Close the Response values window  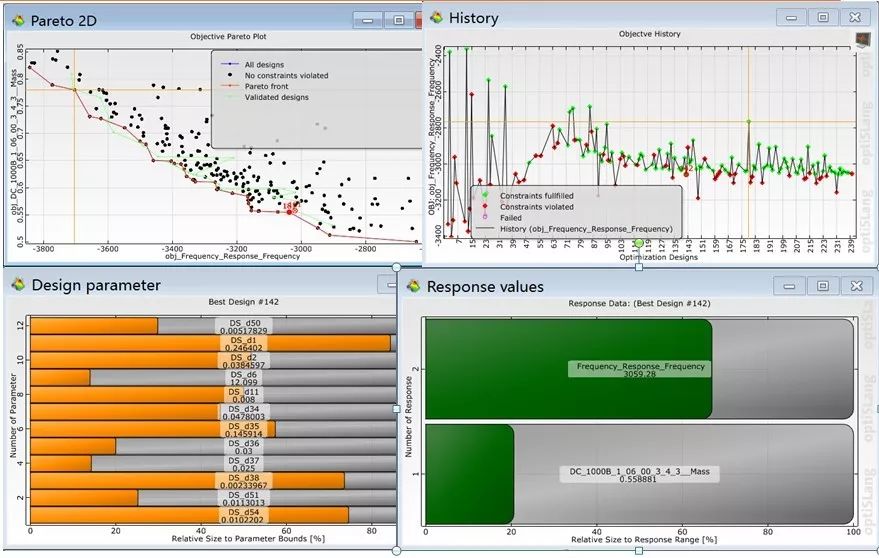point(857,286)
